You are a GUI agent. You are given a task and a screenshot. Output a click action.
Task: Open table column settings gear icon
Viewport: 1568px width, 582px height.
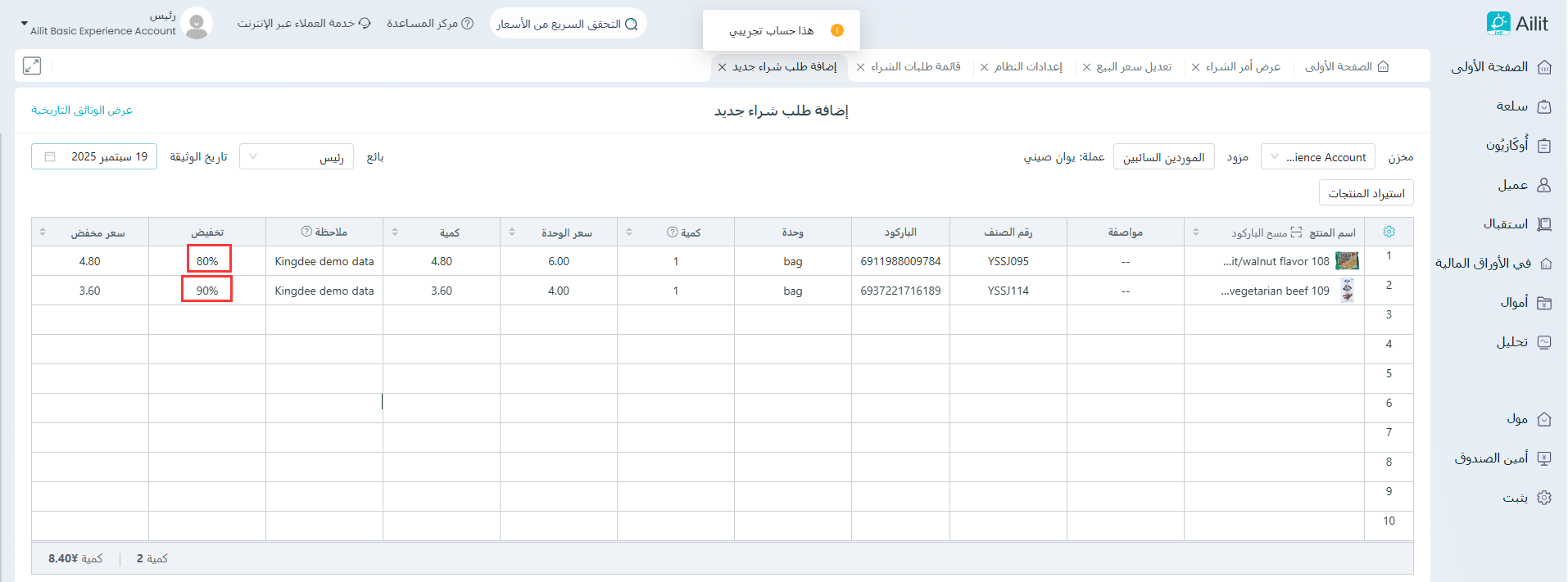point(1389,232)
